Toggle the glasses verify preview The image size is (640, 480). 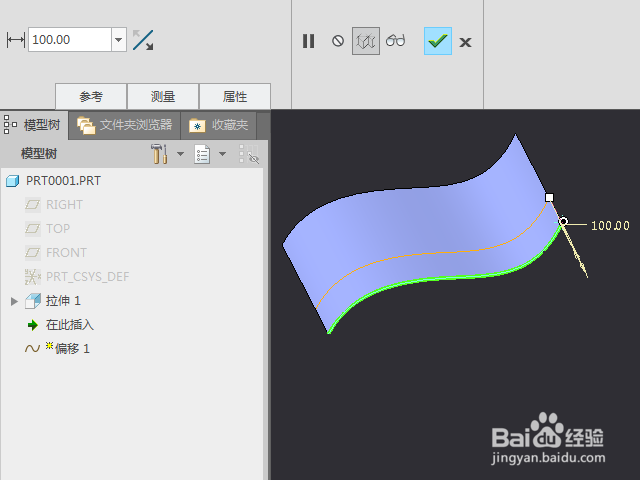395,40
